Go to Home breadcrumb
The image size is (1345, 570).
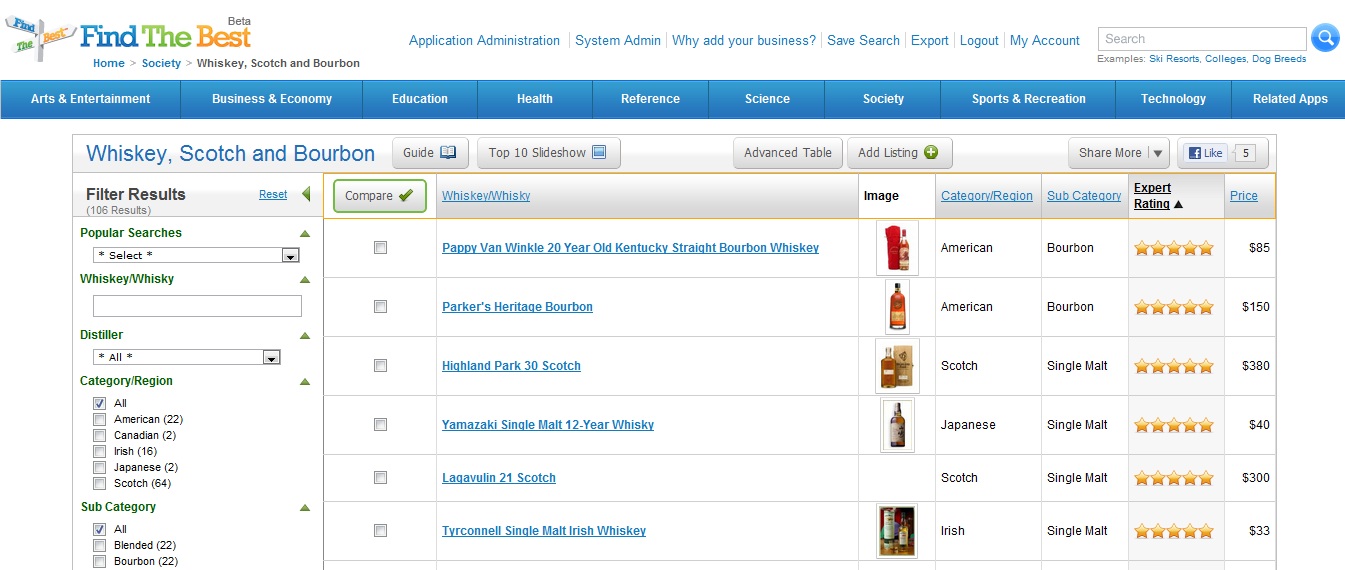(x=109, y=63)
